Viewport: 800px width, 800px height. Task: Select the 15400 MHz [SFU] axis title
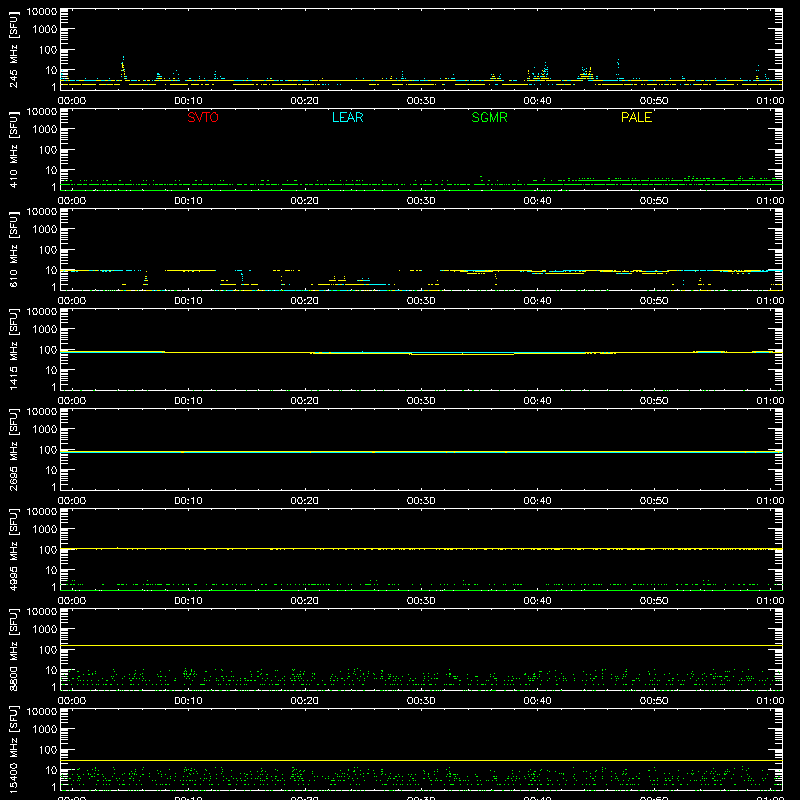(13, 749)
